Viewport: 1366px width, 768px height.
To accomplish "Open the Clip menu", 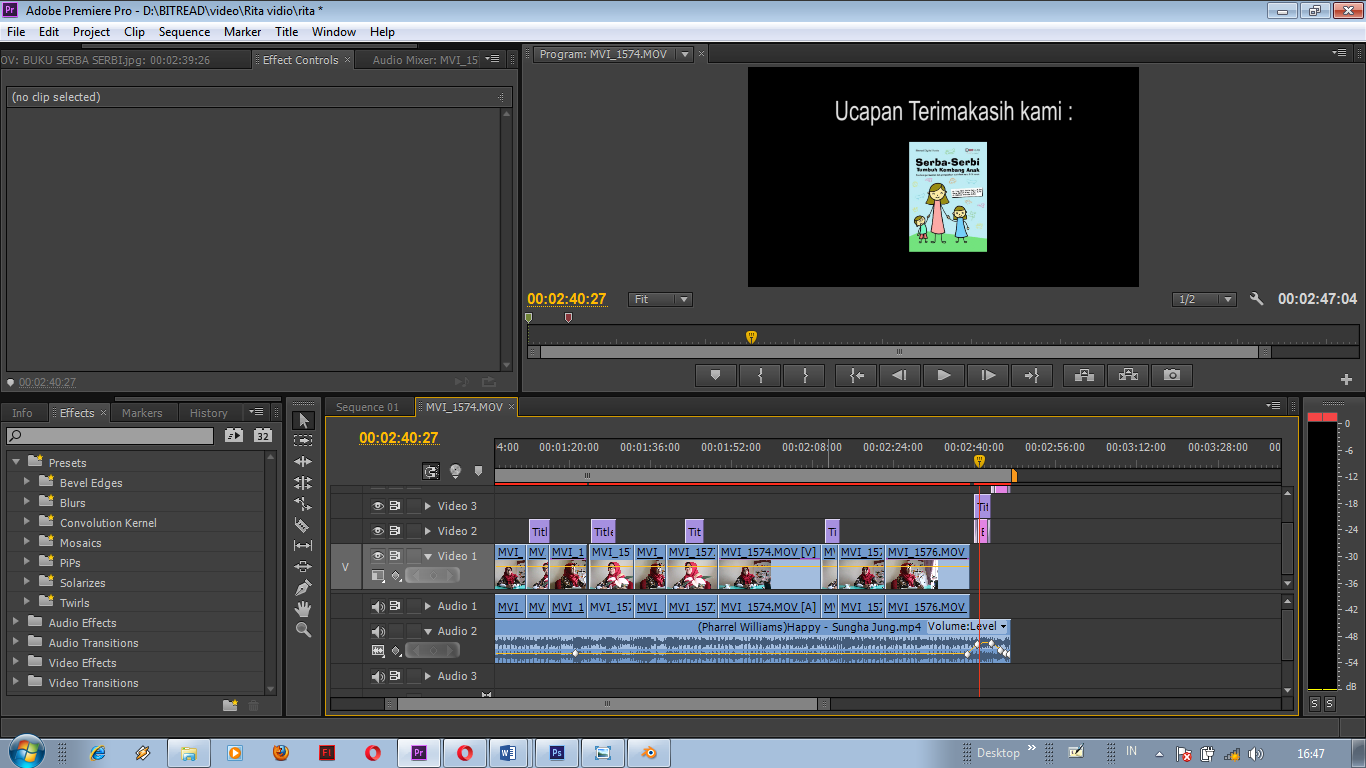I will (134, 32).
